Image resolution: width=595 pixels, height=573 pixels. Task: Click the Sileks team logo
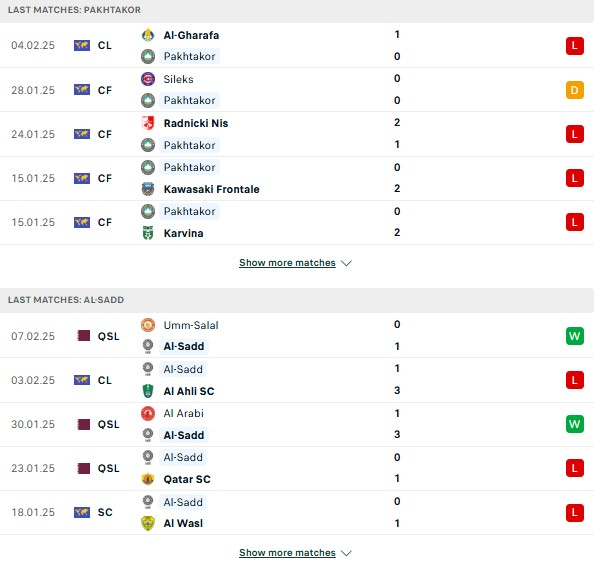148,79
